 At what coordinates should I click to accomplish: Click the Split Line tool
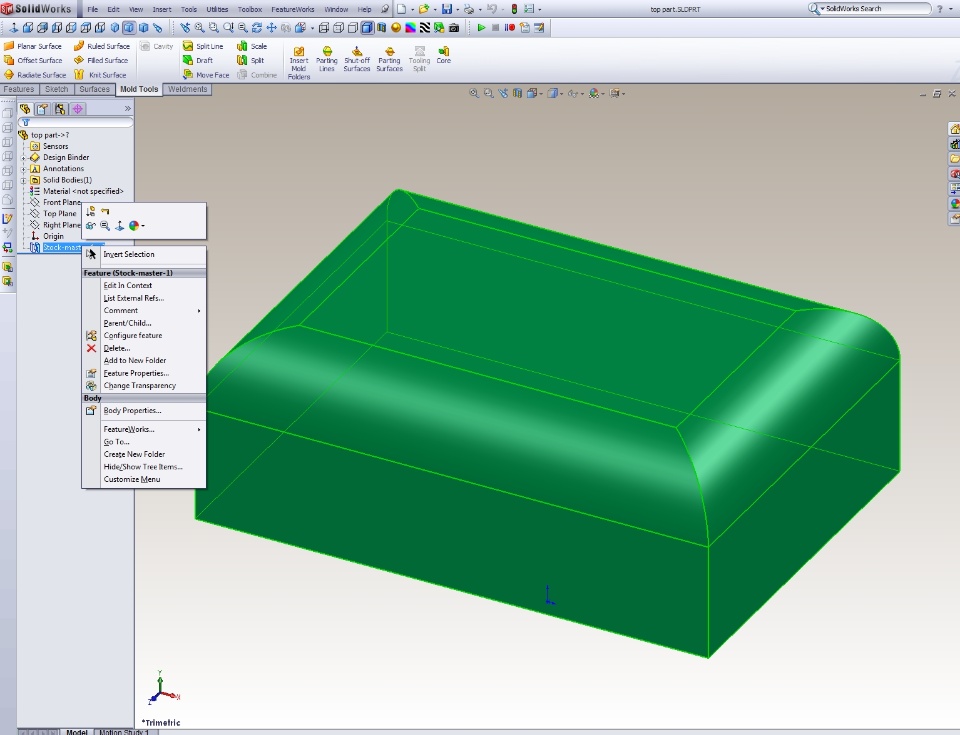click(203, 46)
